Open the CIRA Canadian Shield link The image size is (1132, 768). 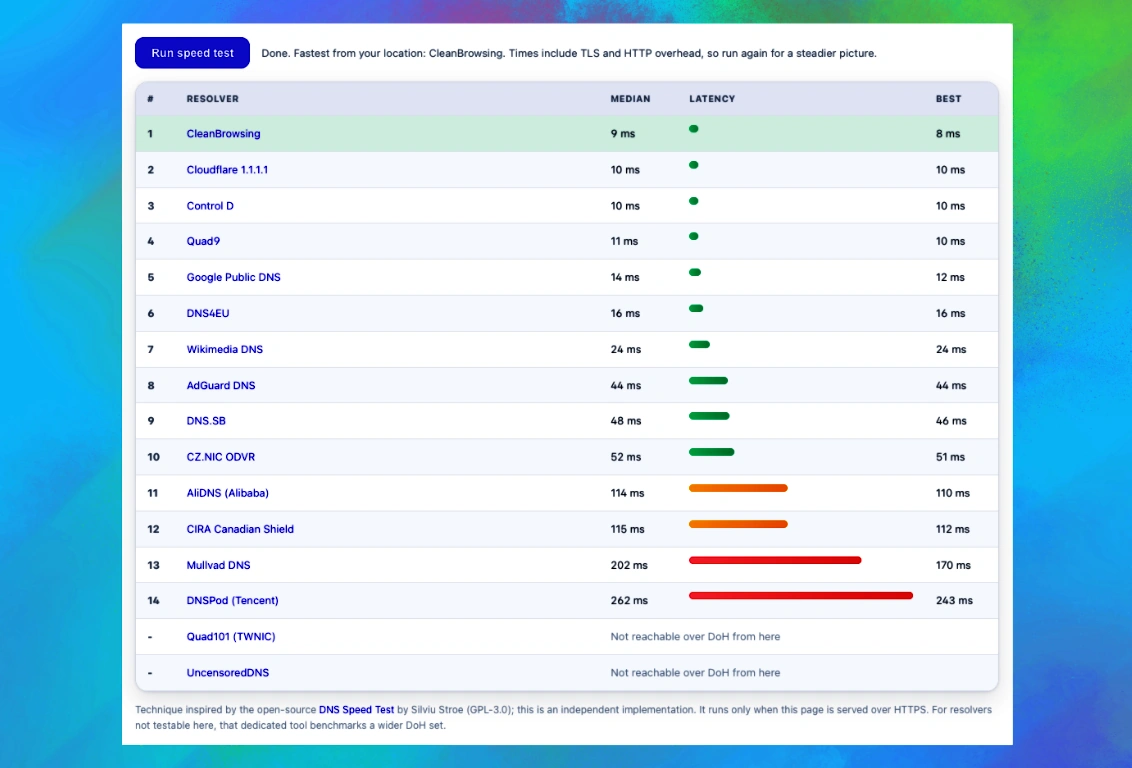tap(240, 529)
